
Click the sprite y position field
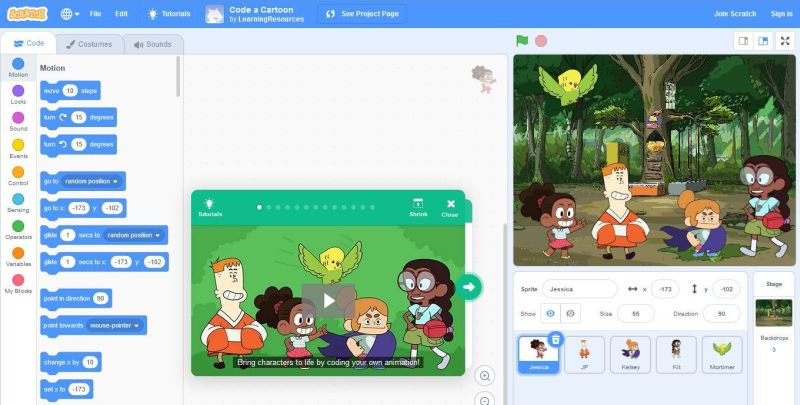point(727,289)
